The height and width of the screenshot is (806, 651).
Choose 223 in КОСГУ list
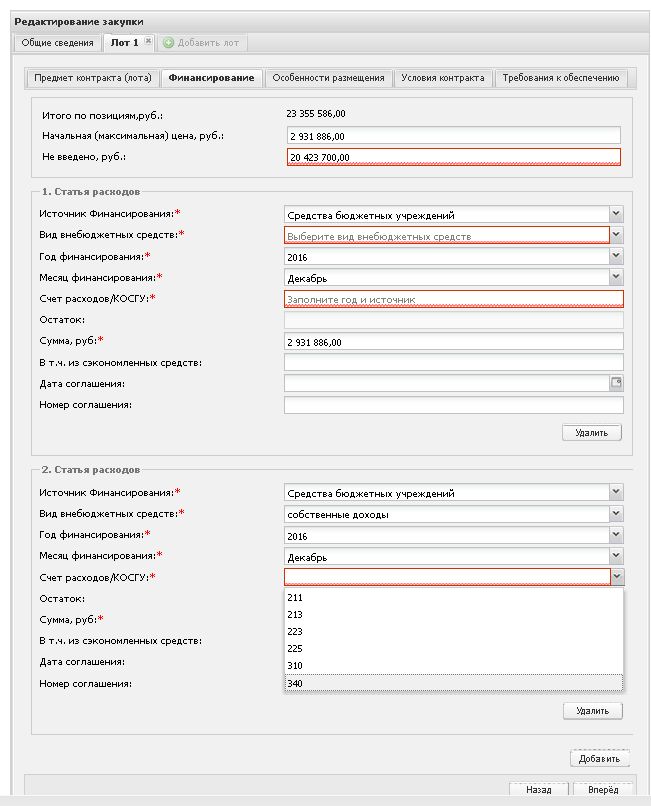(x=453, y=631)
